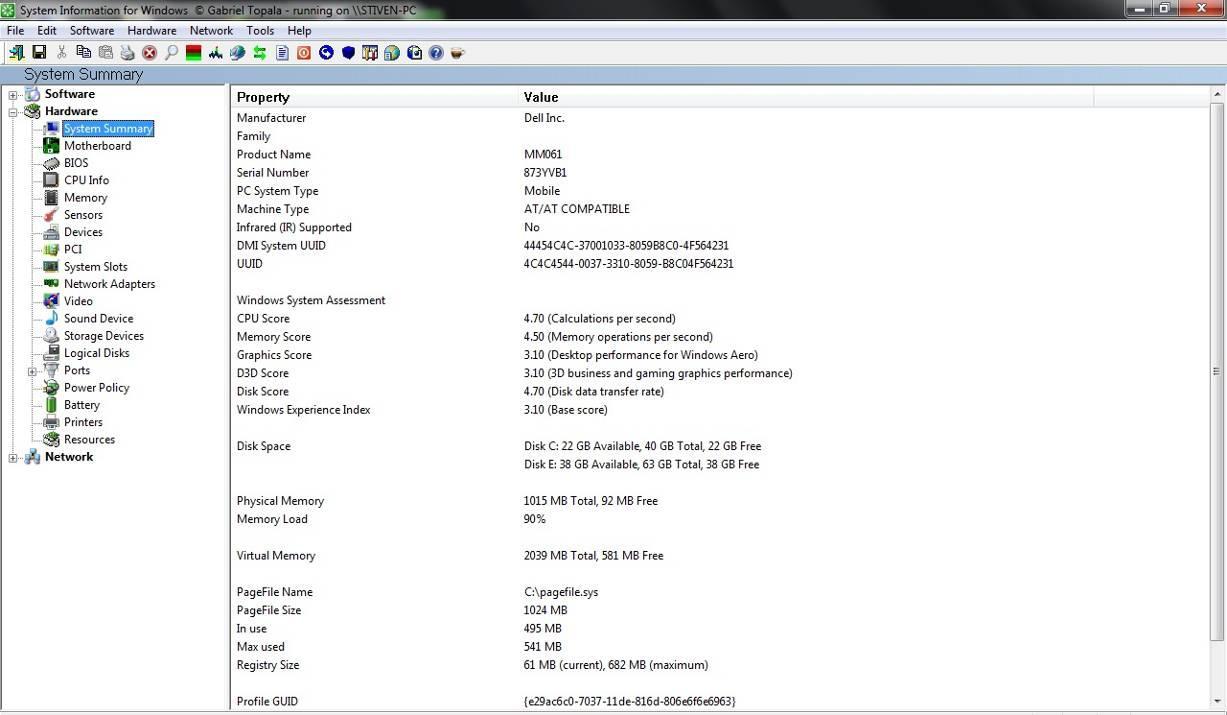Image resolution: width=1227 pixels, height=715 pixels.
Task: Click the red Stop cross icon
Action: click(149, 52)
